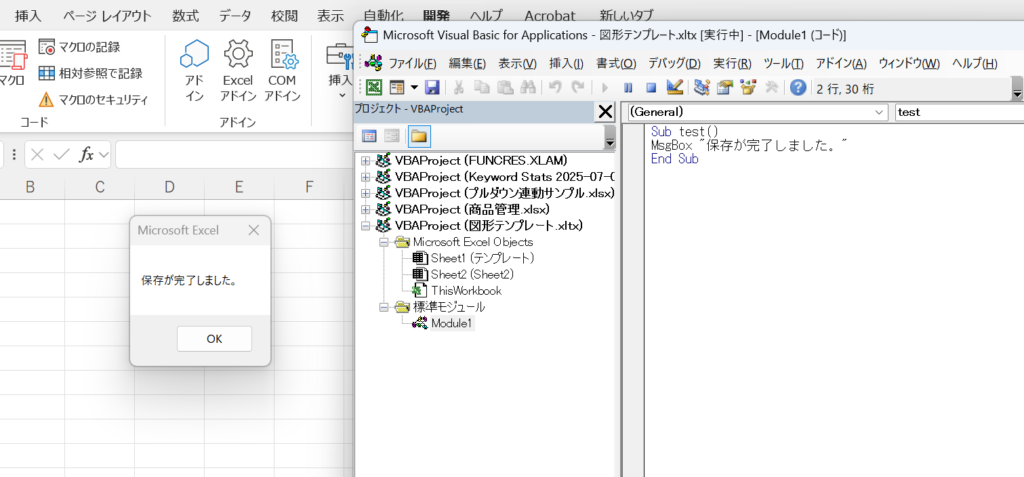Collapse the 標準モジュール folder
The image size is (1024, 477).
383,306
